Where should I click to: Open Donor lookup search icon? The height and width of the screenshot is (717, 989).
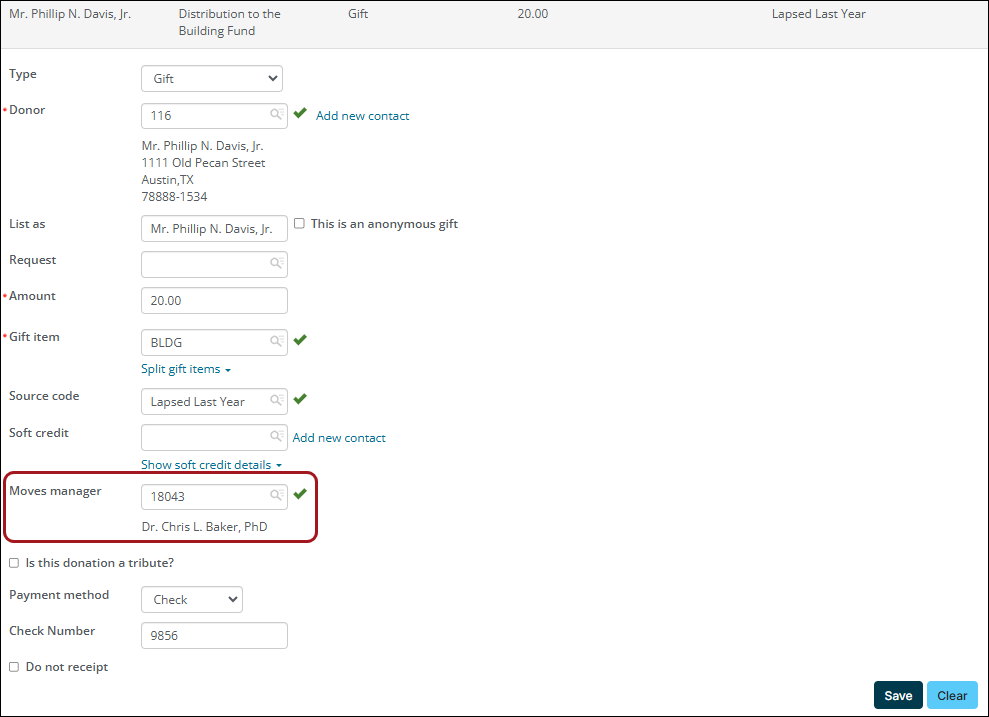coord(276,114)
